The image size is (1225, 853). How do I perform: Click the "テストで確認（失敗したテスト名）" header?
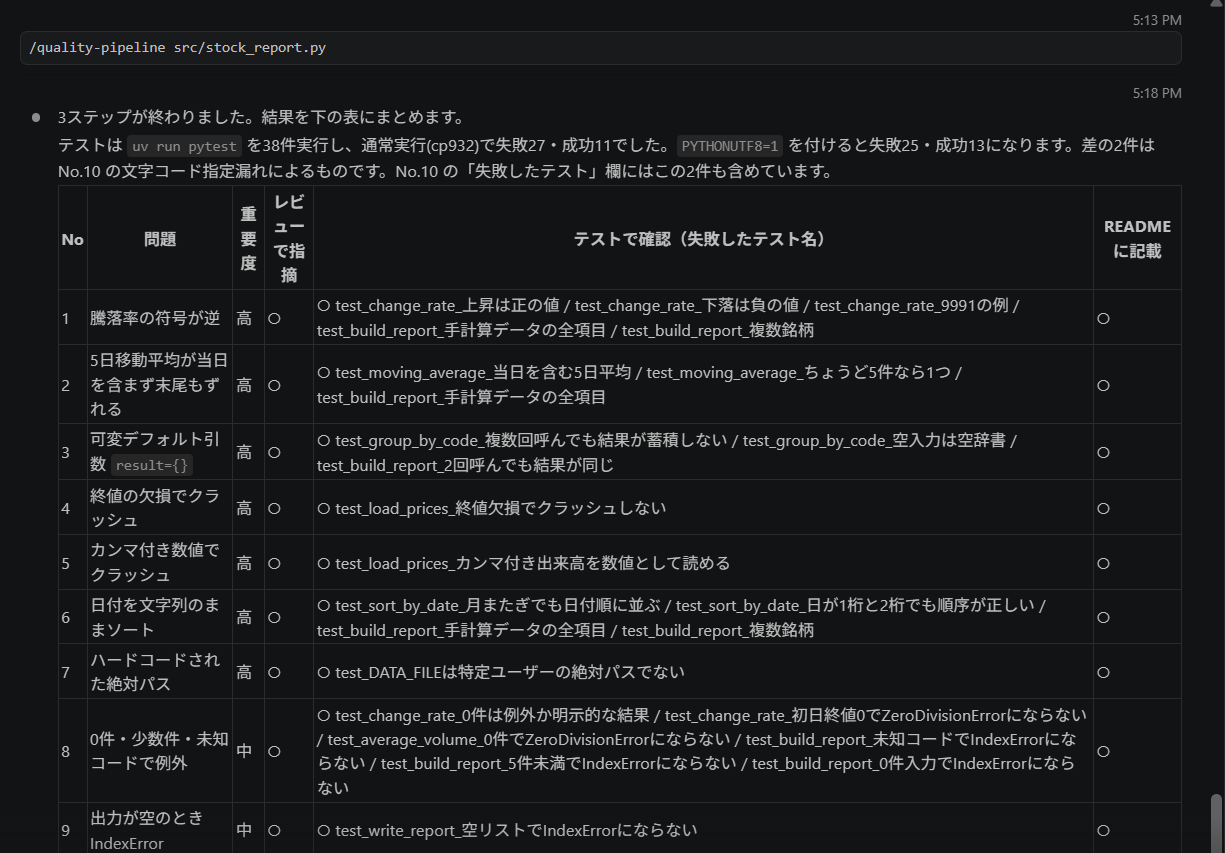point(703,238)
